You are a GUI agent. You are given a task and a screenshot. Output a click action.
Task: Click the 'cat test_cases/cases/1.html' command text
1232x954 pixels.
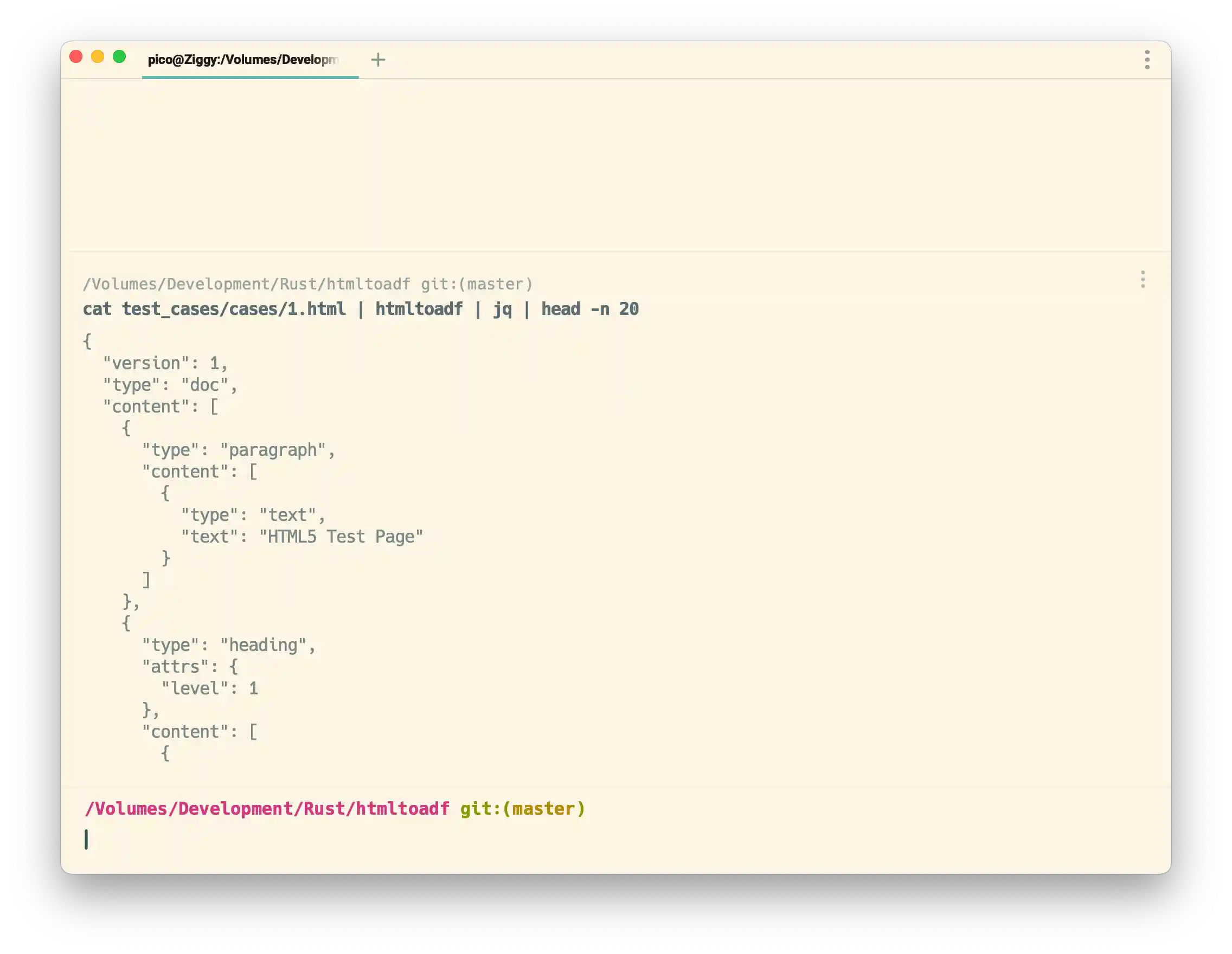(x=214, y=309)
